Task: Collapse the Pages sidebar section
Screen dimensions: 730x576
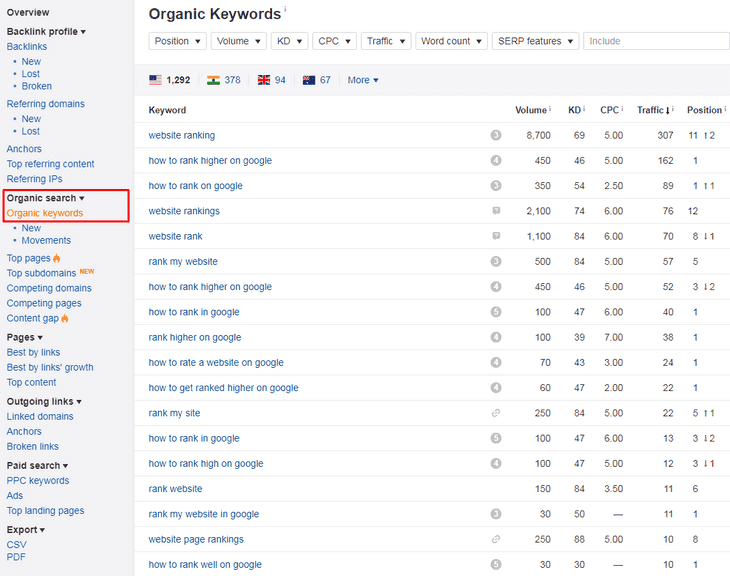Action: click(25, 337)
